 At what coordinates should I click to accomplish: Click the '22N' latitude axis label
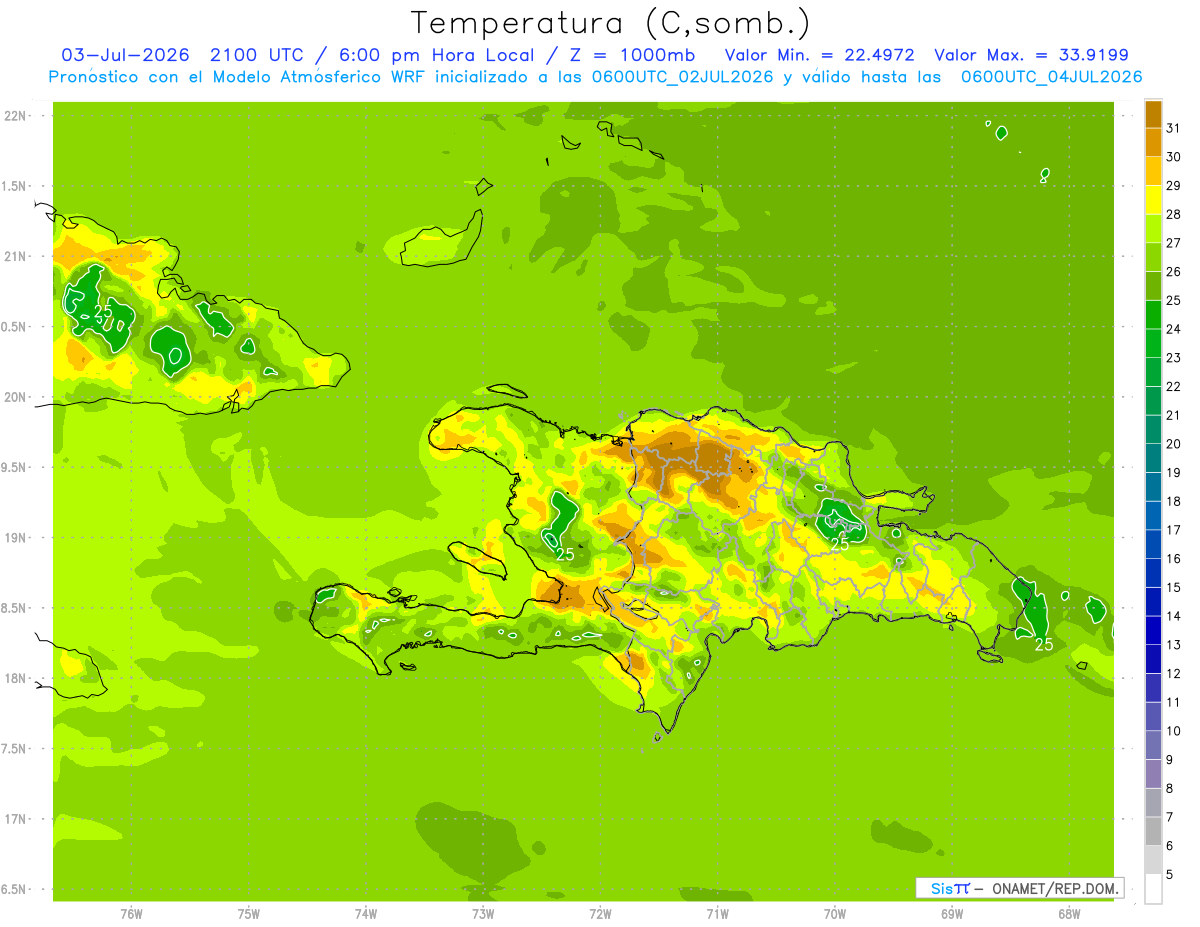[15, 116]
